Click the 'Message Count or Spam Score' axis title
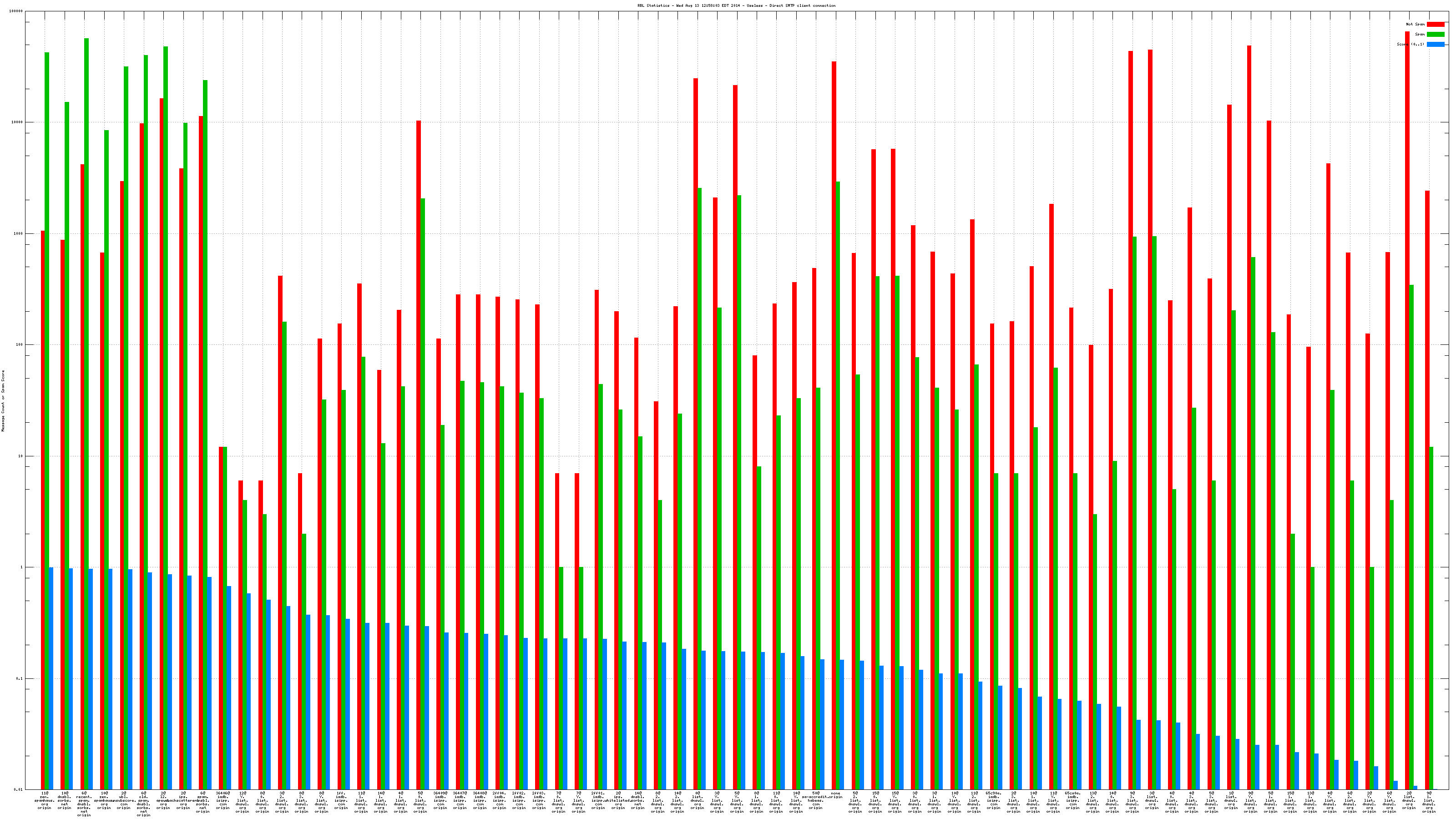The image size is (1456, 819). point(3,401)
